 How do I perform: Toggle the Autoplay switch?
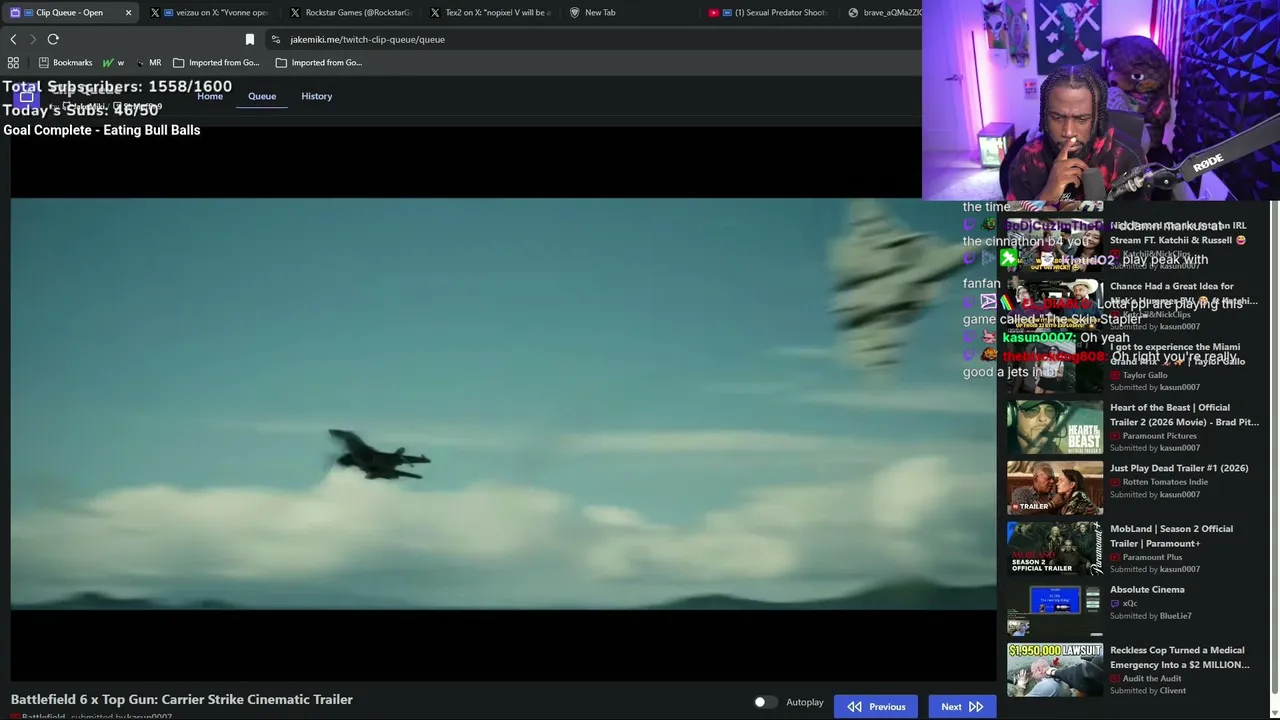(x=765, y=703)
